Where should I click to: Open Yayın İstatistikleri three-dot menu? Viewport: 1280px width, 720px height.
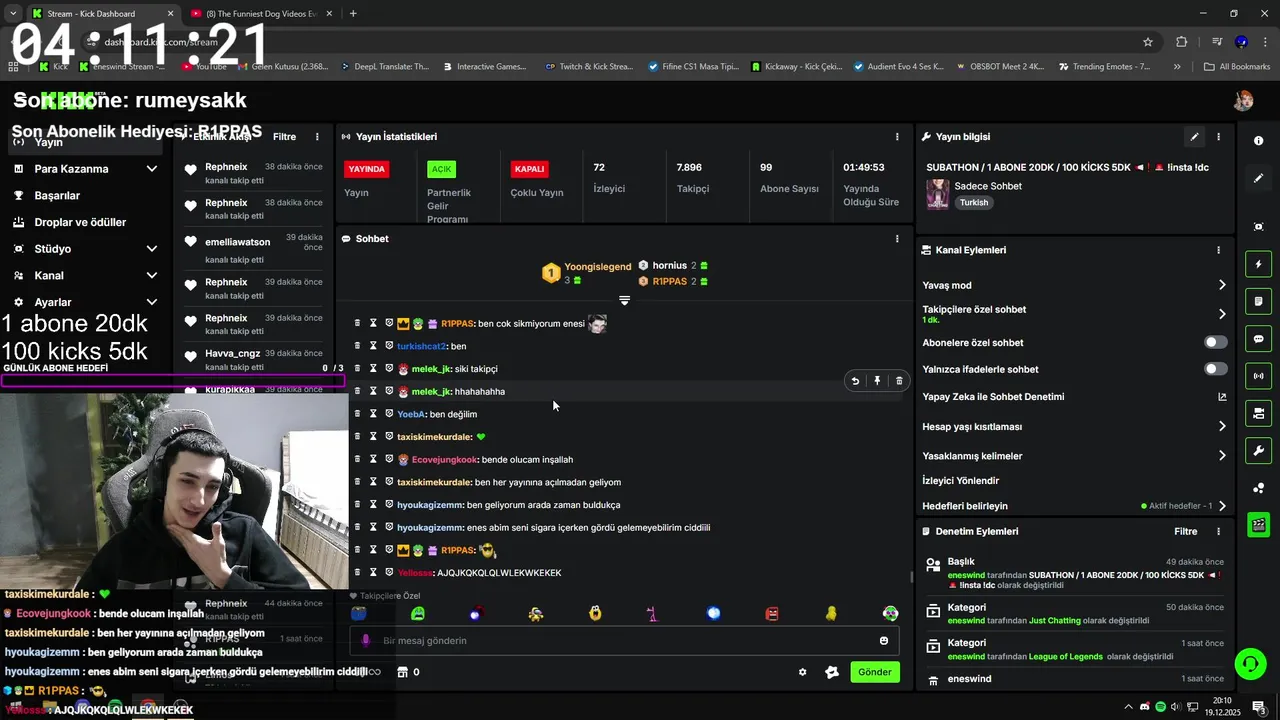pos(897,137)
